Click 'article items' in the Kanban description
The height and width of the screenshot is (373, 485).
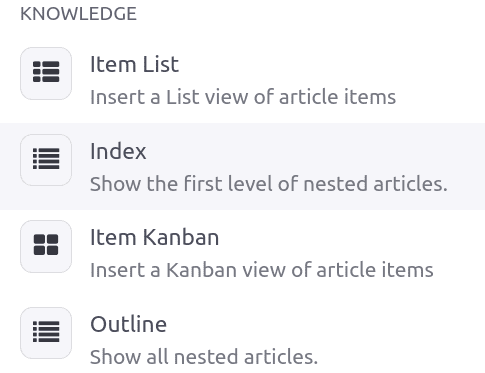tap(375, 270)
